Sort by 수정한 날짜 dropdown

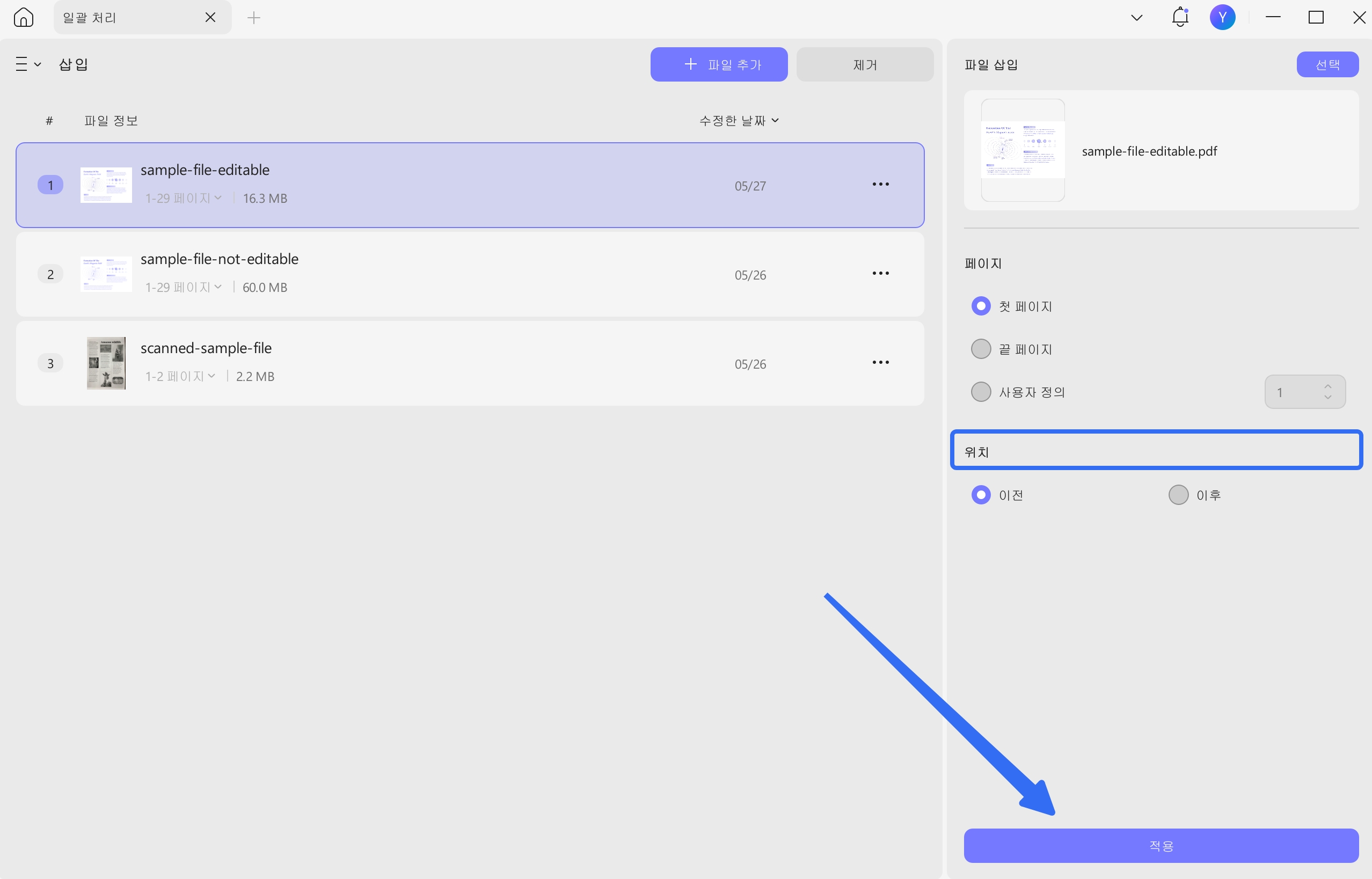click(739, 120)
